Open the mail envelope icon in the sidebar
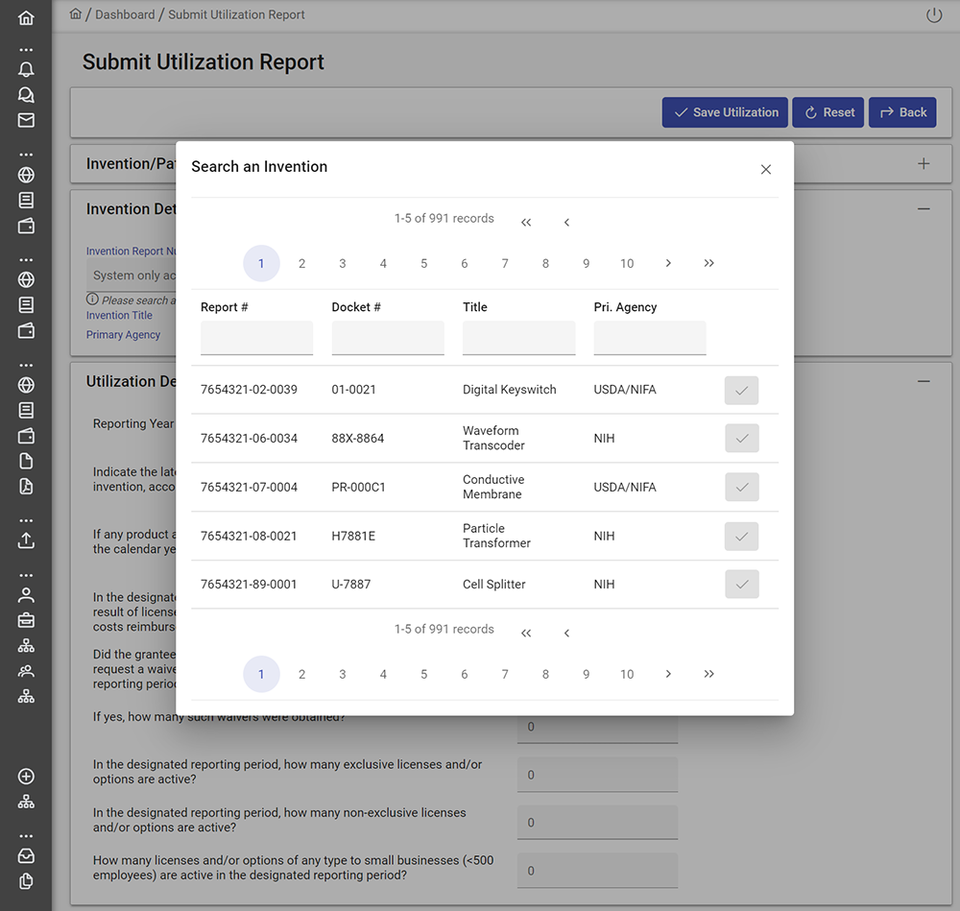The width and height of the screenshot is (960, 911). pyautogui.click(x=26, y=120)
